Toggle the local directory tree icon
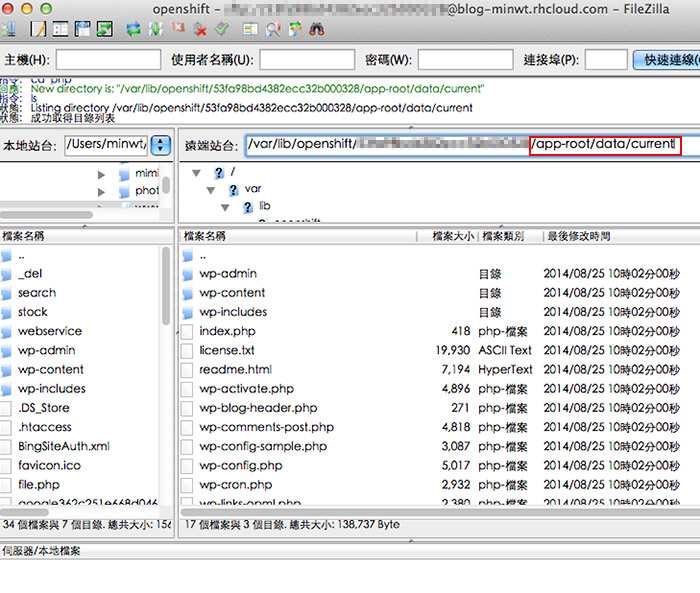The height and width of the screenshot is (593, 700). click(x=60, y=29)
